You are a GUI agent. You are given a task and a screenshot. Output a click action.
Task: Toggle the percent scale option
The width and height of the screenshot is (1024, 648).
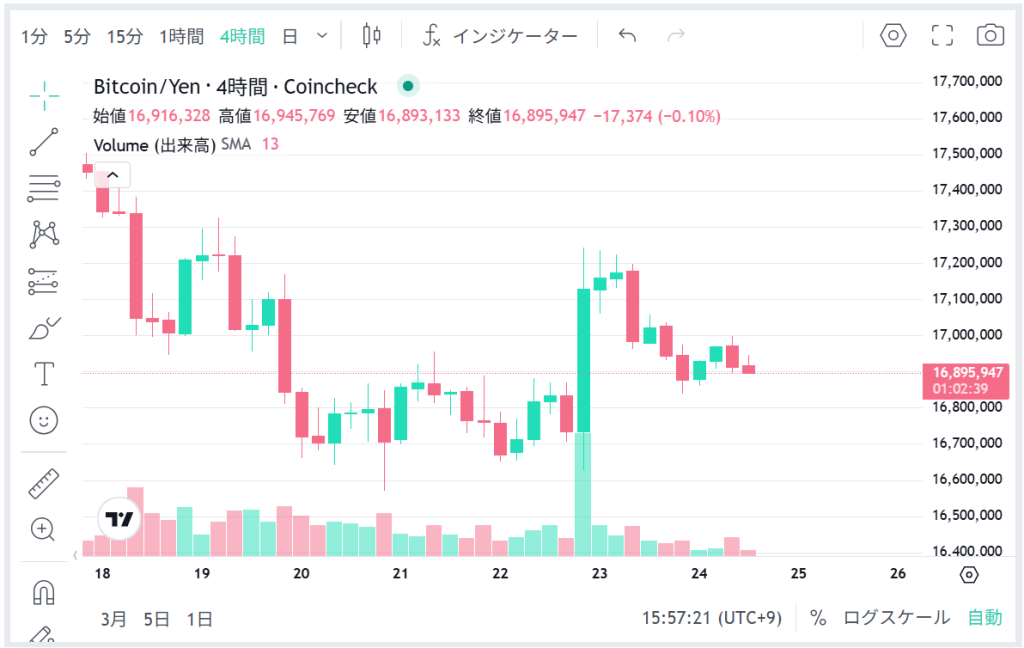click(818, 618)
